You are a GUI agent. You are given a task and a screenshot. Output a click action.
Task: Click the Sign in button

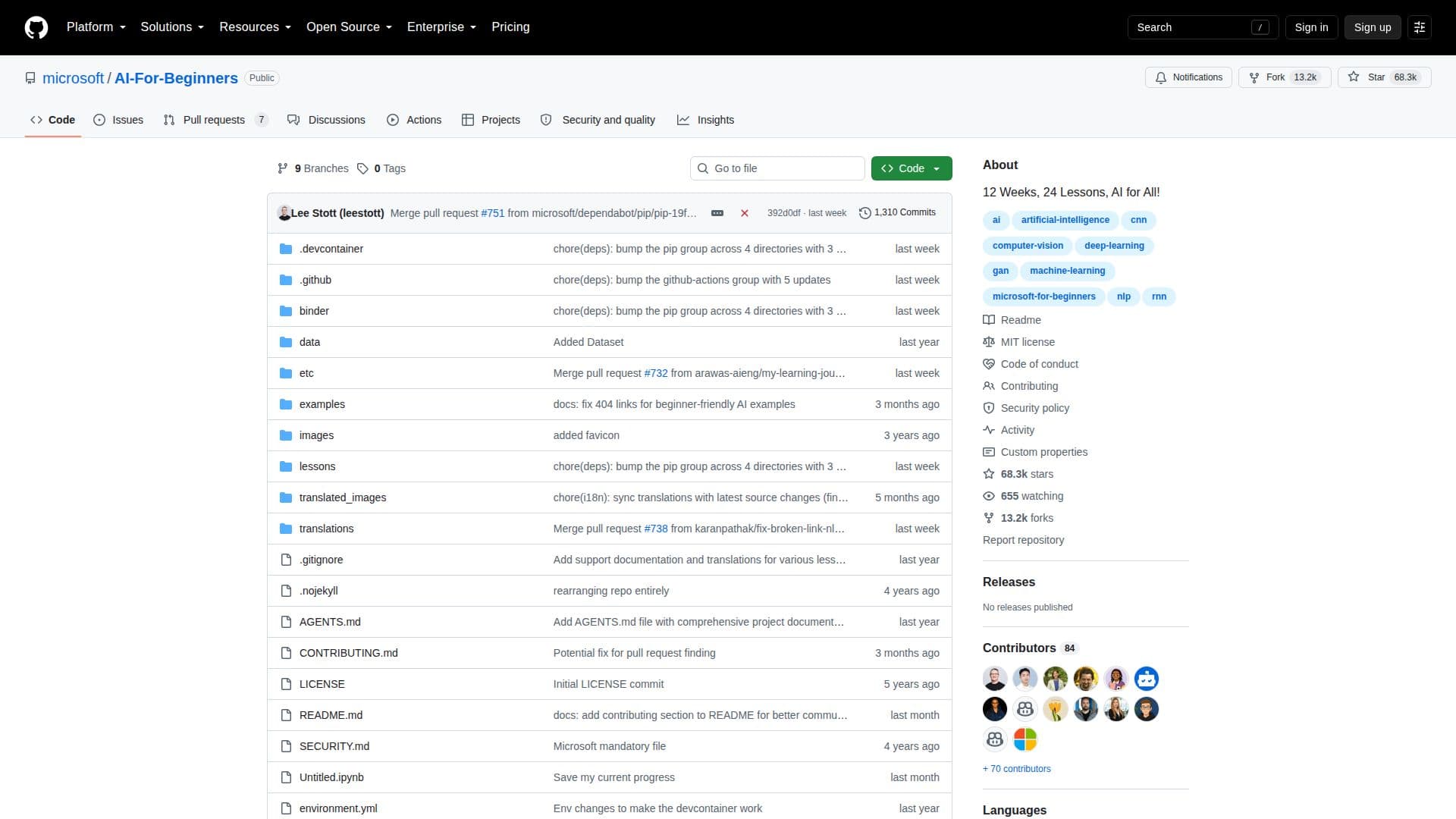click(1311, 27)
